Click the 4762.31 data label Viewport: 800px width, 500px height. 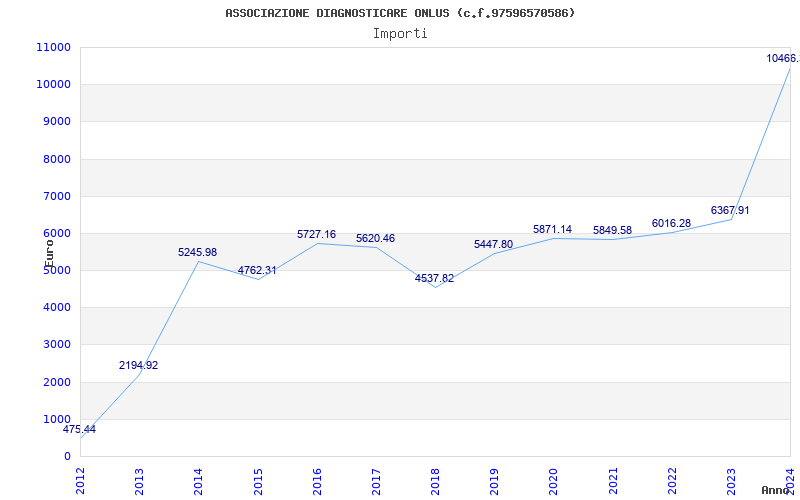(x=257, y=271)
